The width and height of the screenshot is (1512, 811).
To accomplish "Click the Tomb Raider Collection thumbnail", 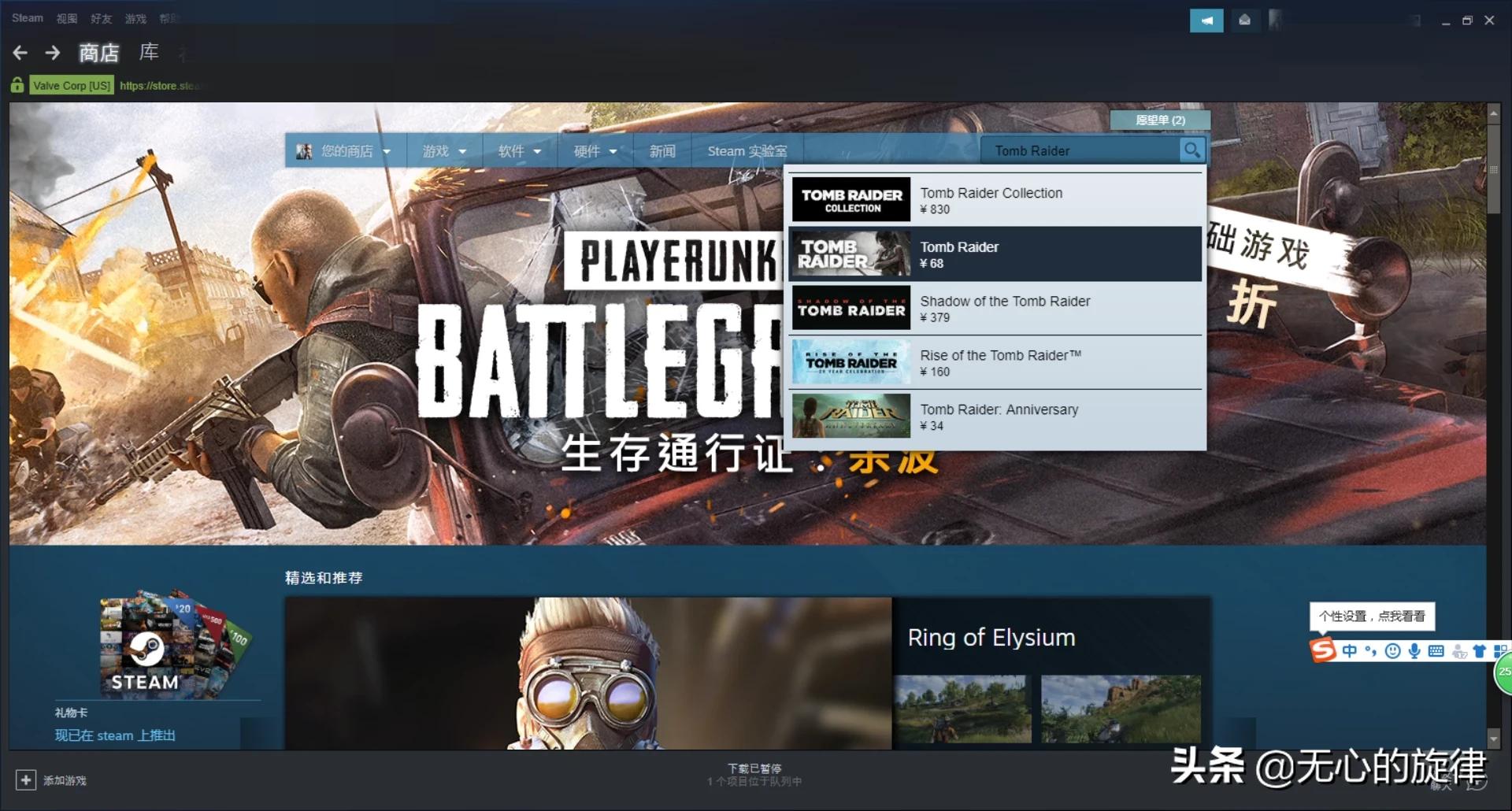I will click(851, 200).
